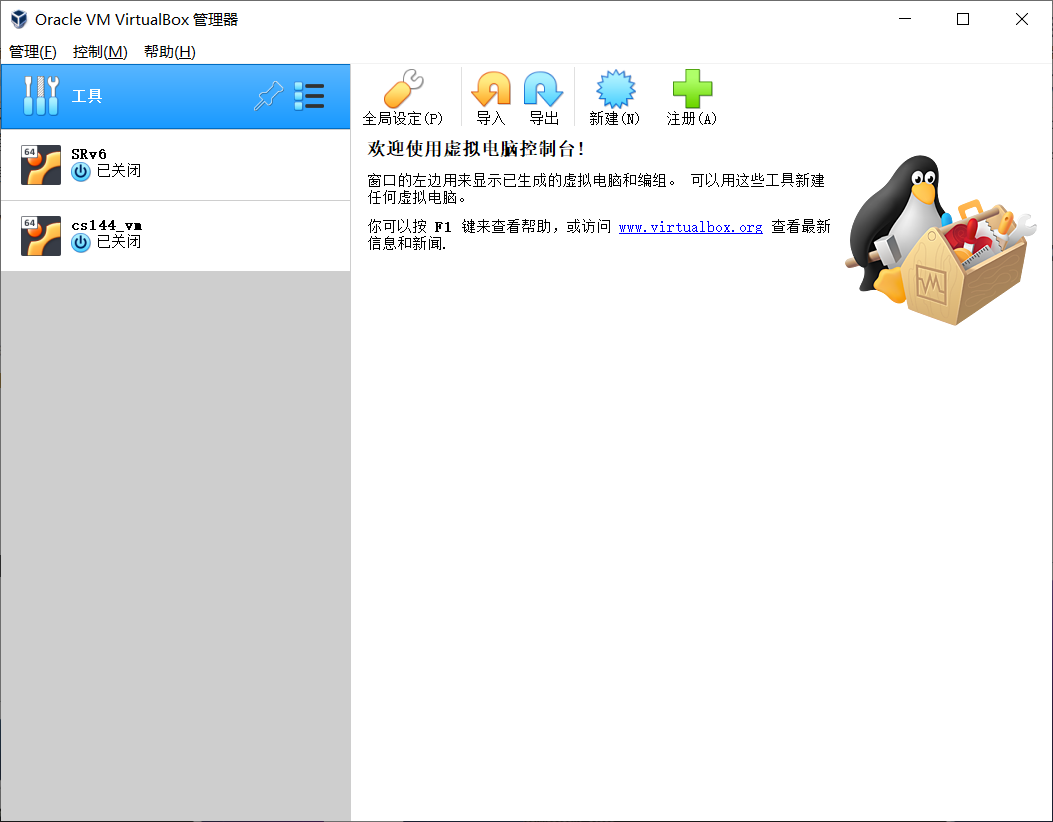1053x822 pixels.
Task: Click the pin icon in Tools row
Action: (269, 96)
